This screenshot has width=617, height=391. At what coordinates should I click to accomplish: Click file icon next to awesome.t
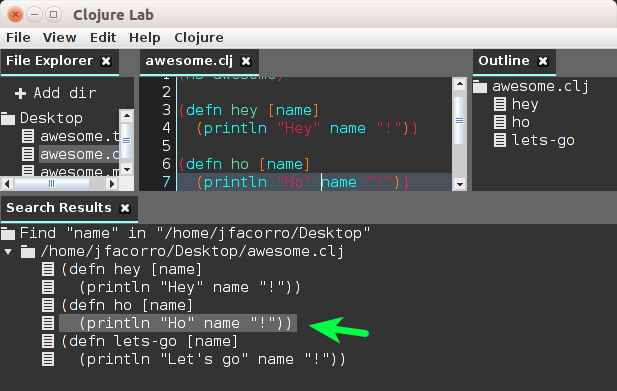[x=28, y=136]
